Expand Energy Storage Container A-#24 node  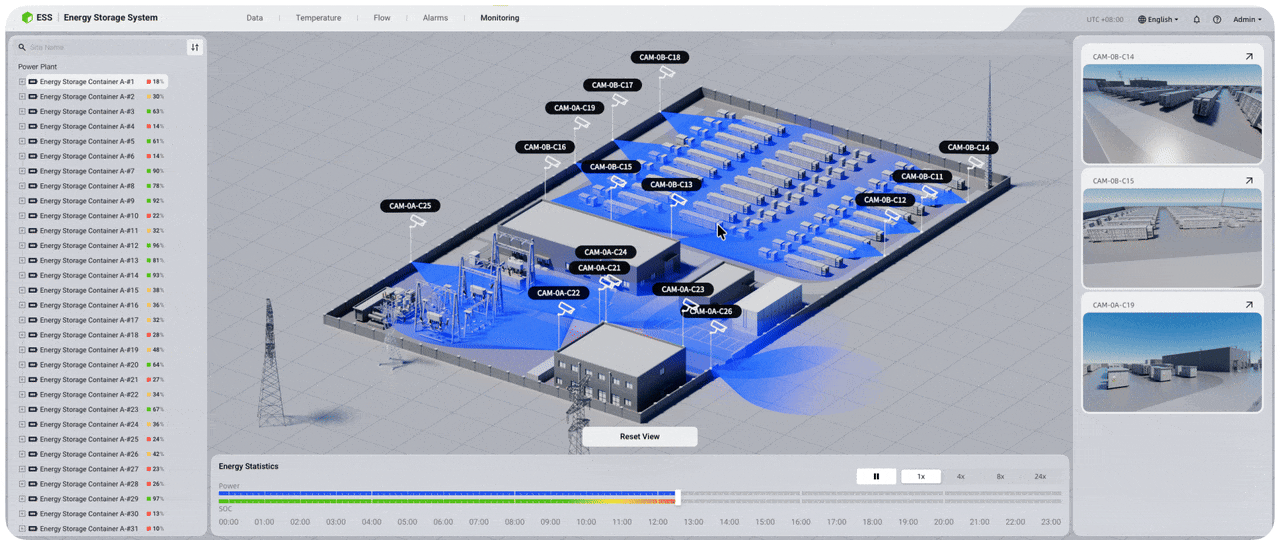(x=22, y=424)
